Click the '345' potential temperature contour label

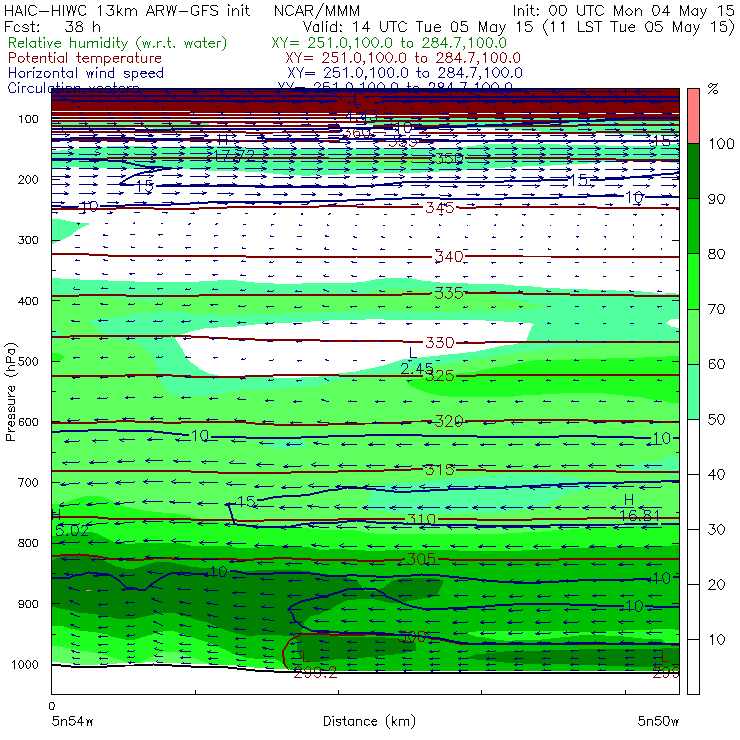(440, 208)
